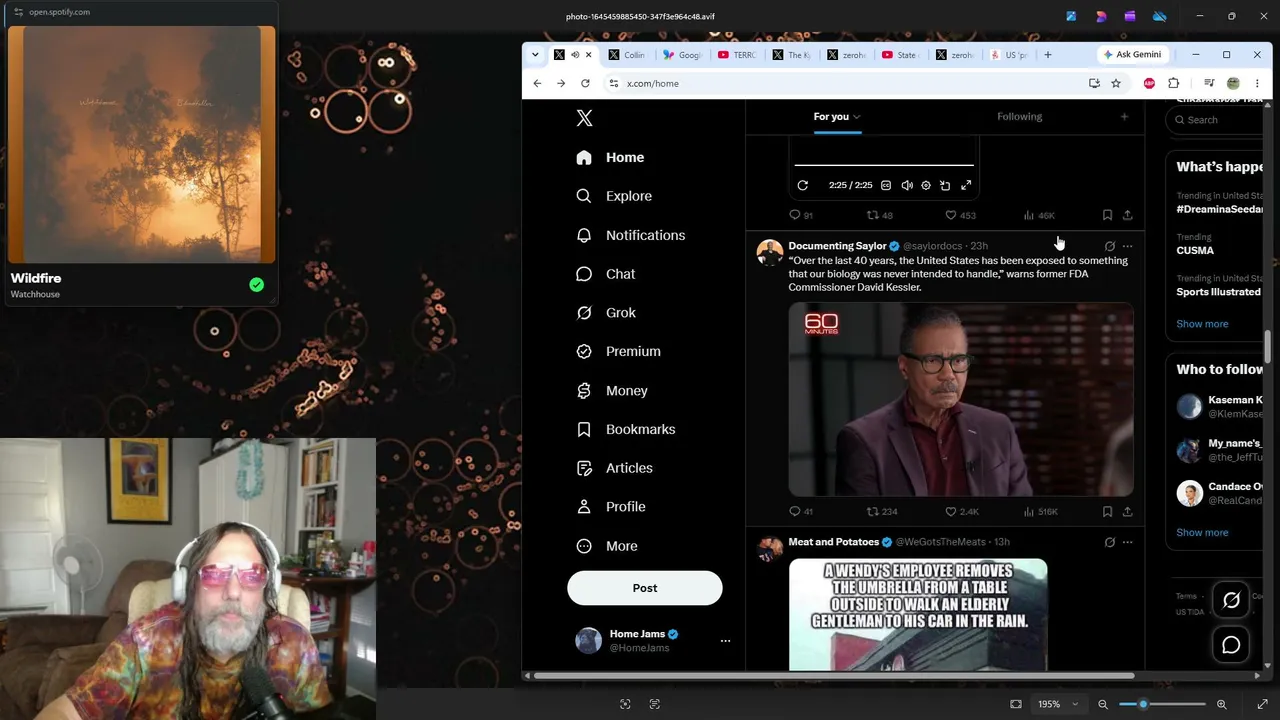View analytics of the 516K views post

click(x=1040, y=512)
